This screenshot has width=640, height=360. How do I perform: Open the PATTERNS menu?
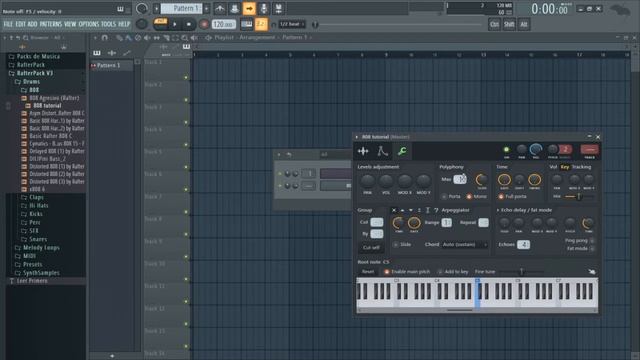tap(51, 24)
